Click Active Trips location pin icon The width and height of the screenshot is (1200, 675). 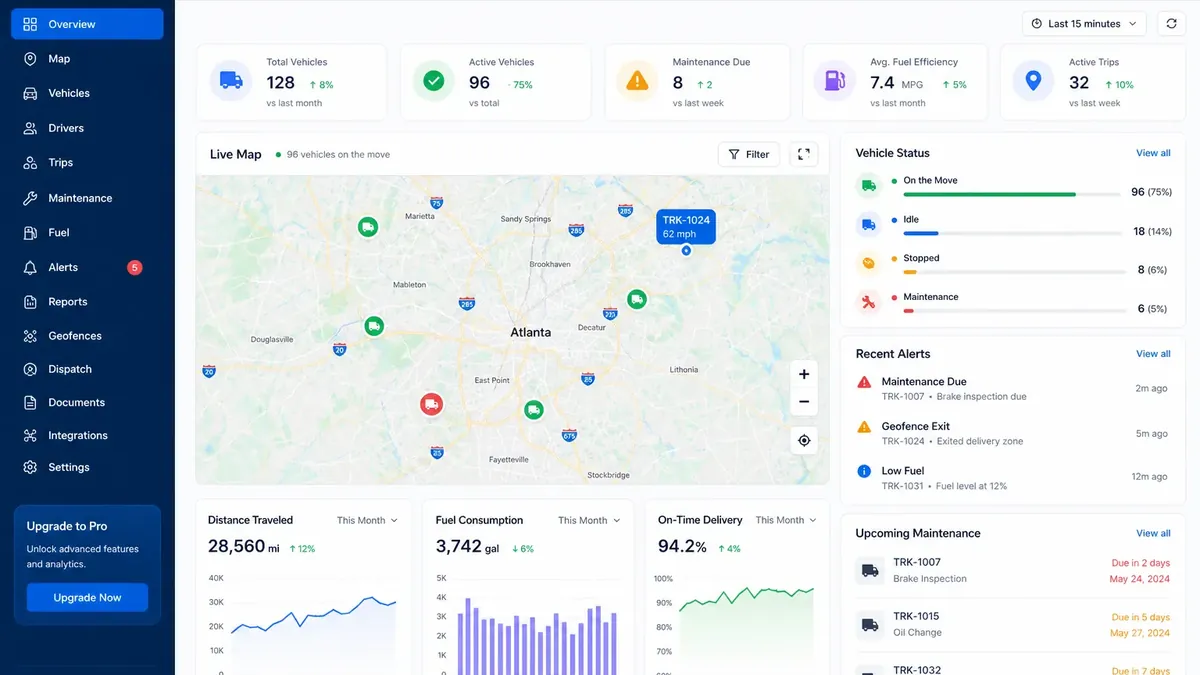point(1033,81)
